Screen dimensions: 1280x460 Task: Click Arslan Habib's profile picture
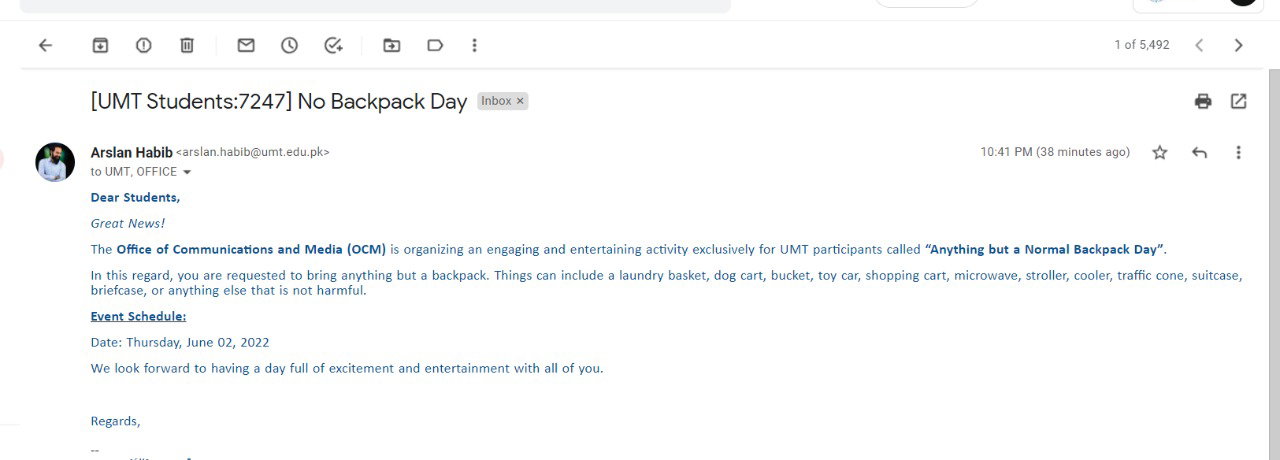[x=55, y=162]
